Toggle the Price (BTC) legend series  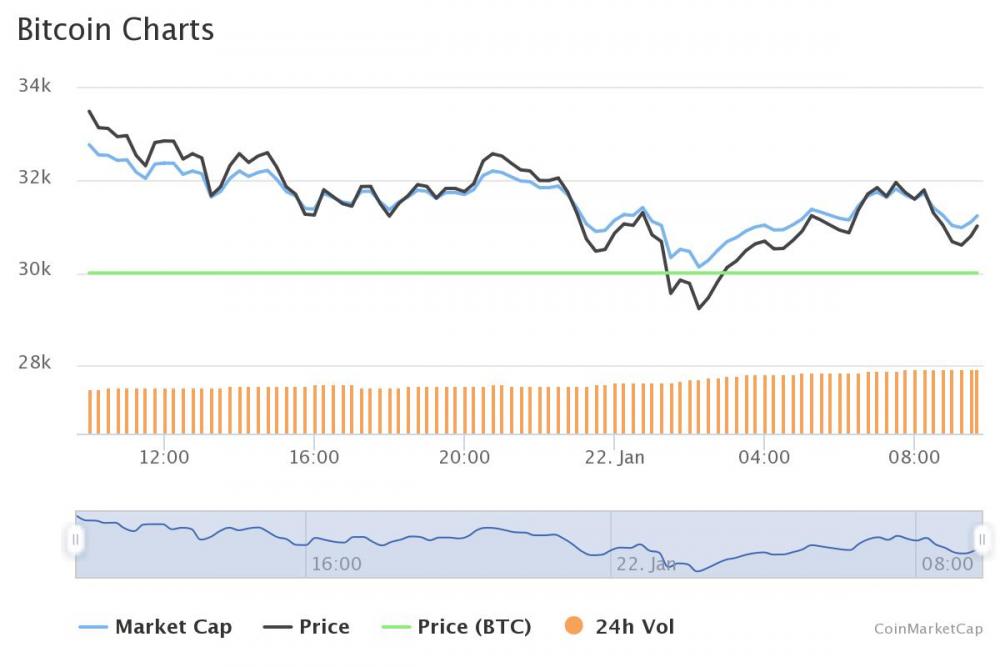[456, 627]
